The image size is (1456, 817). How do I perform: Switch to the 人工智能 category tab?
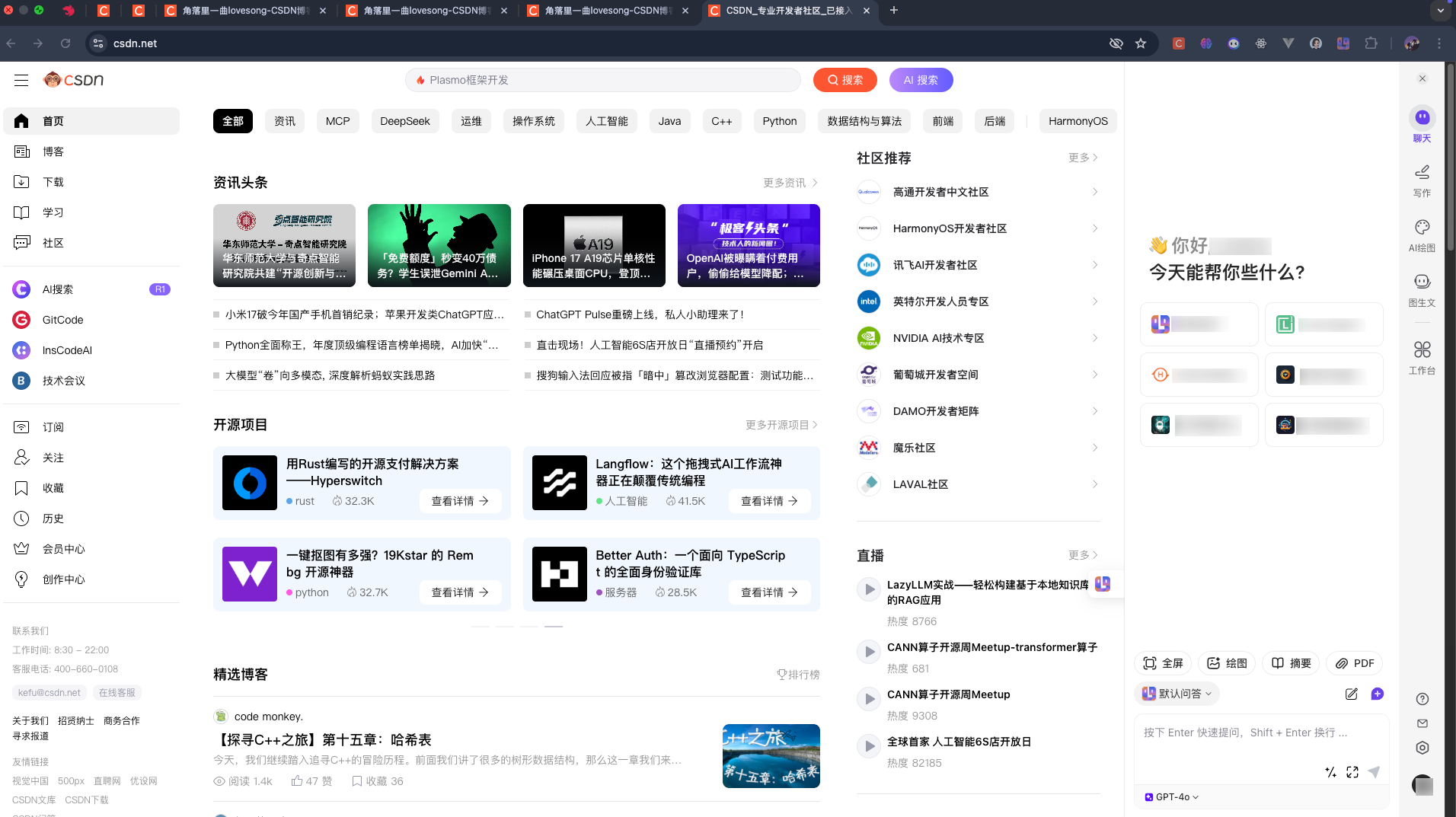pos(606,120)
